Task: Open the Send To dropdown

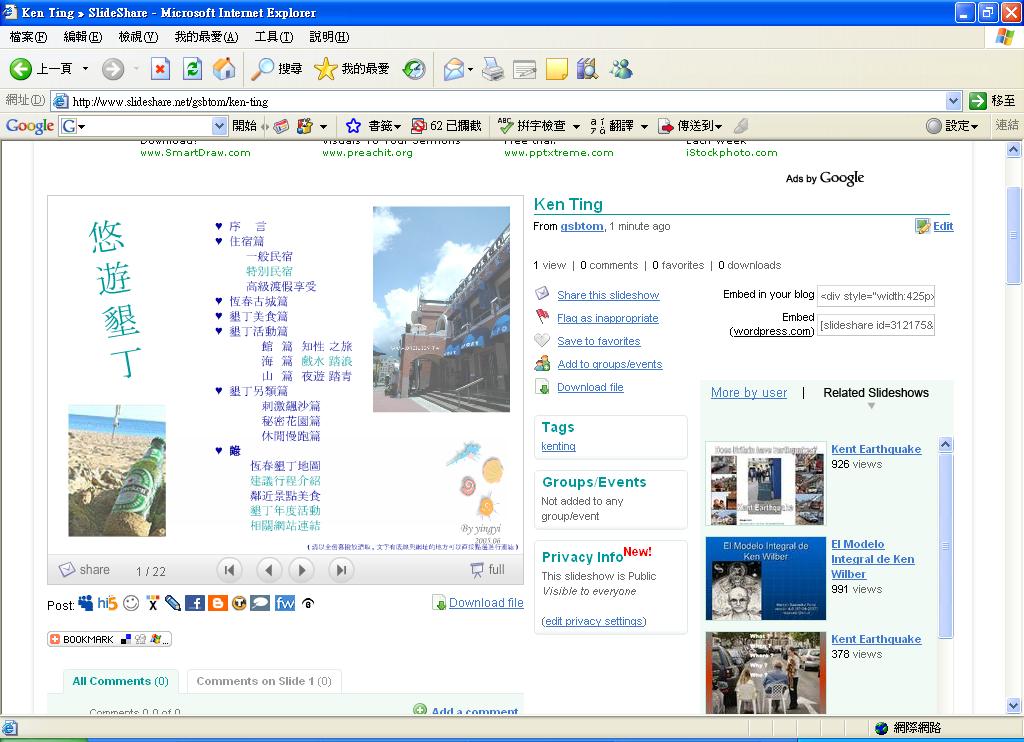Action: pos(718,126)
